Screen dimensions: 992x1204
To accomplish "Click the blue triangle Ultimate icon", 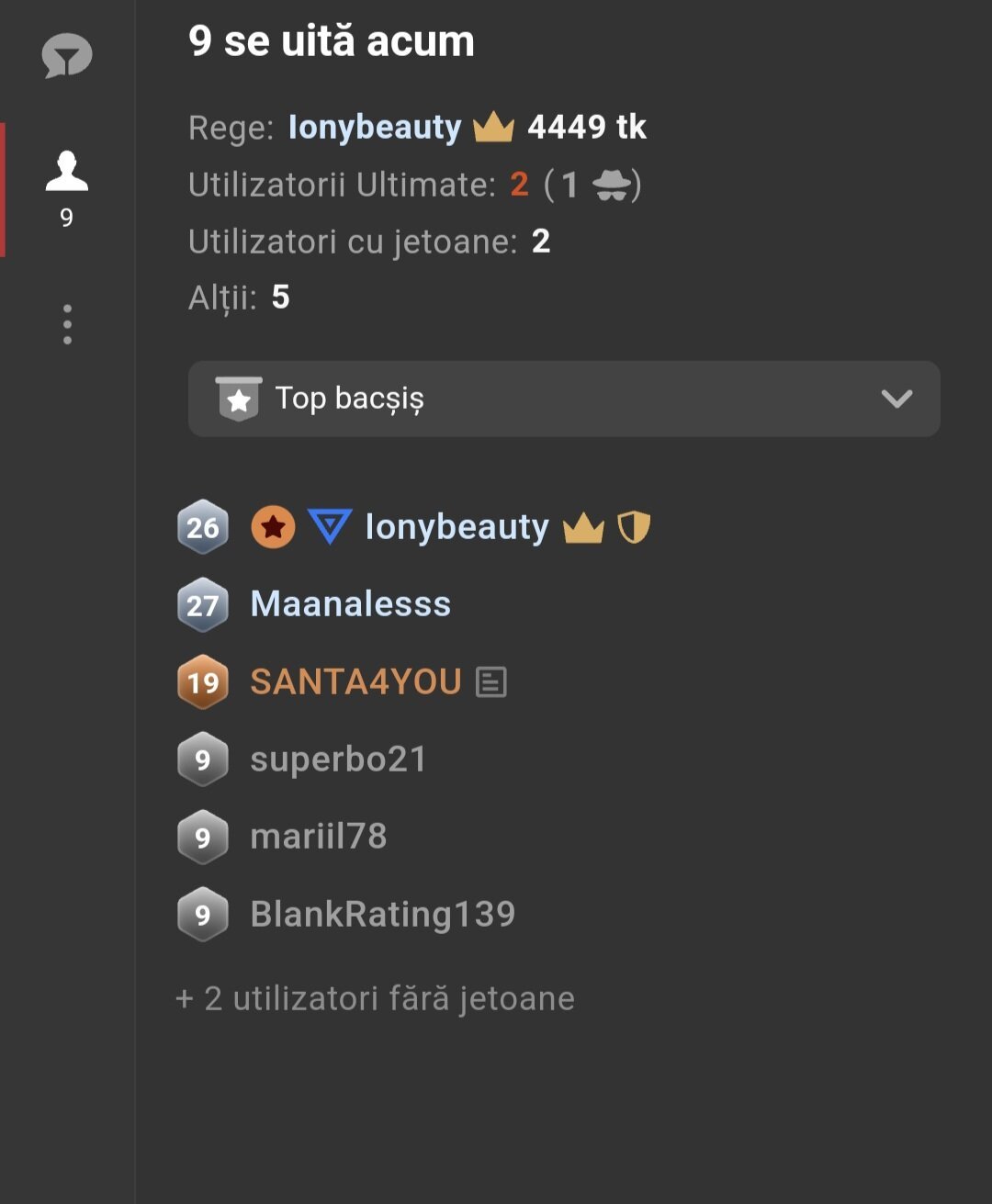I will (330, 526).
